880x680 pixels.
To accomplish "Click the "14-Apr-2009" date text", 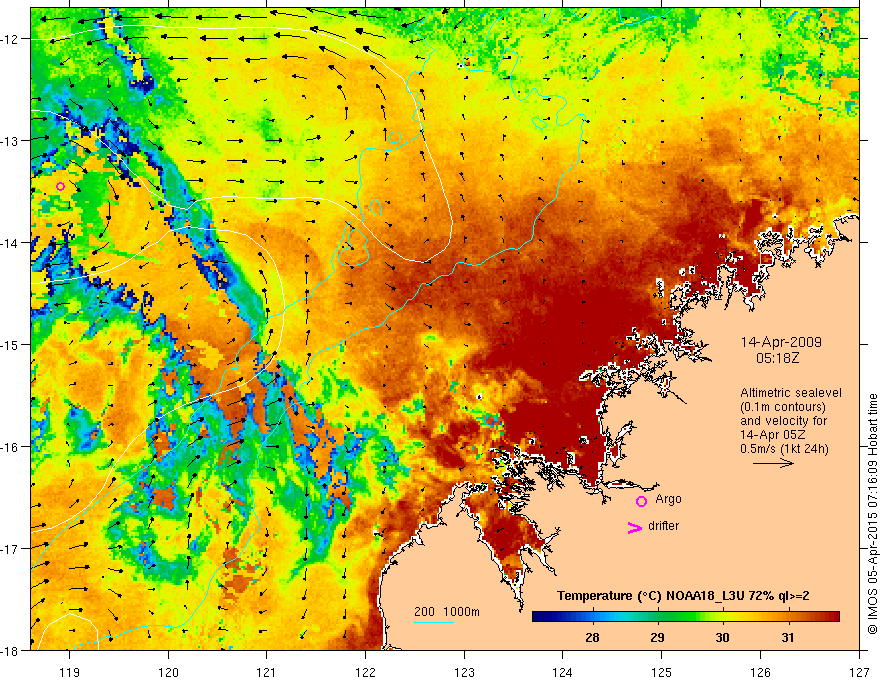I will (x=781, y=342).
